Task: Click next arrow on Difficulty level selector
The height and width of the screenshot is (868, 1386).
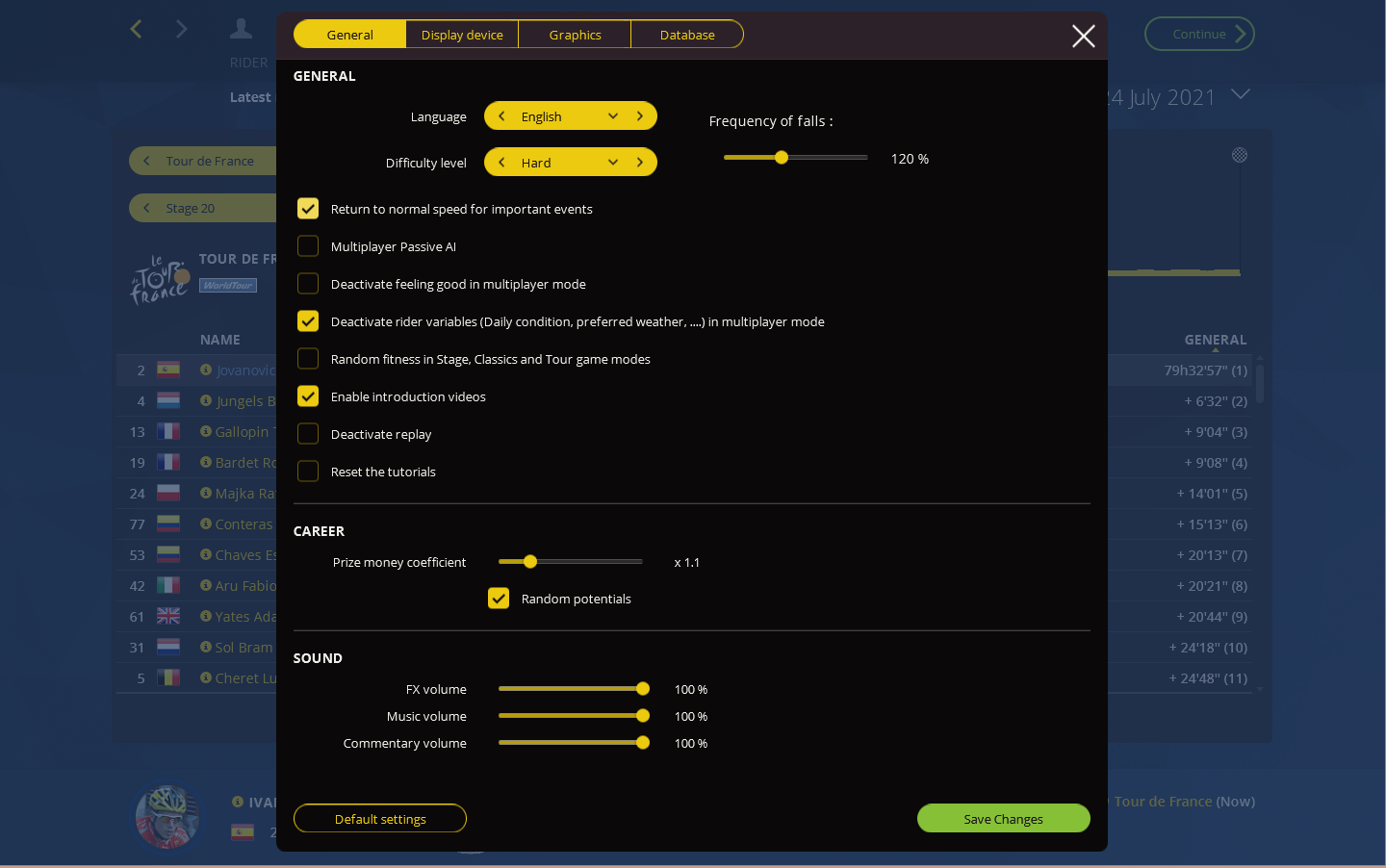Action: coord(640,163)
